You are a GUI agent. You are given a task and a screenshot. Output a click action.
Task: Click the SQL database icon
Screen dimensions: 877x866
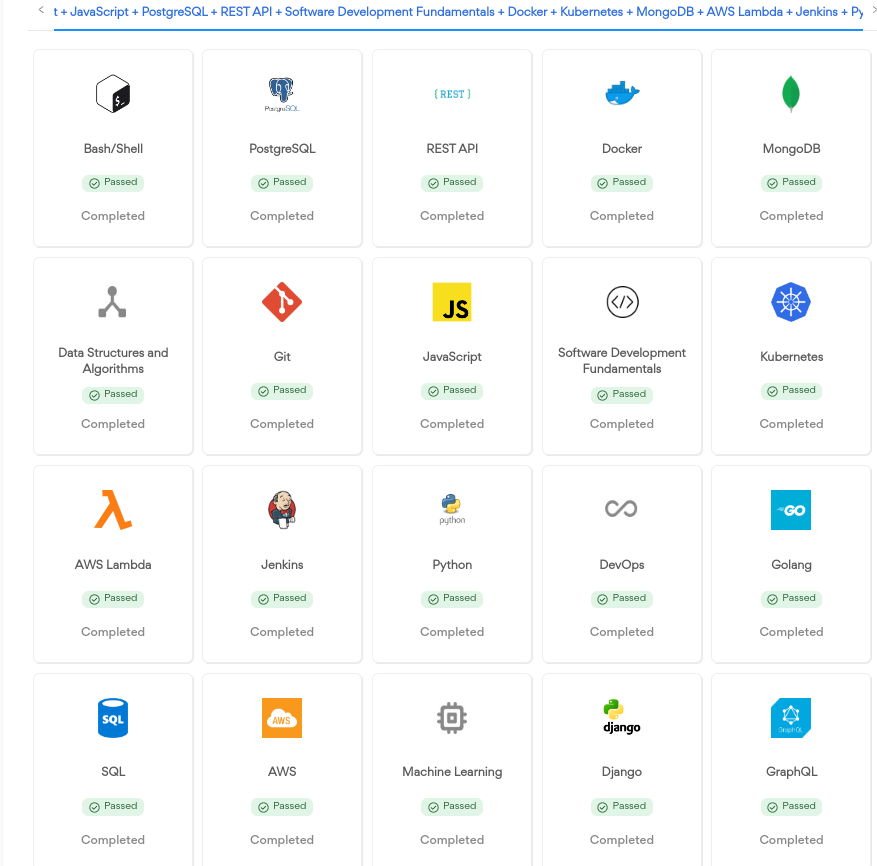[113, 718]
